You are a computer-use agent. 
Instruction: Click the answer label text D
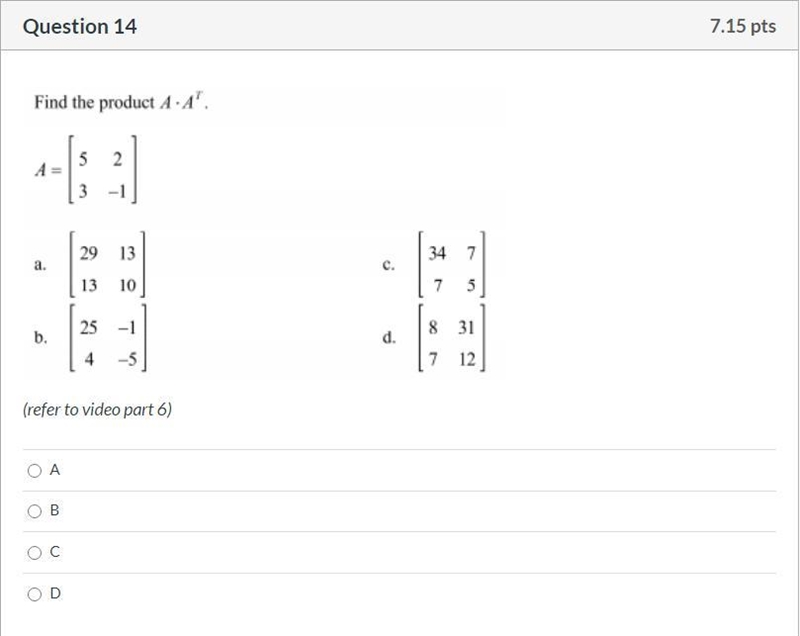pos(55,593)
